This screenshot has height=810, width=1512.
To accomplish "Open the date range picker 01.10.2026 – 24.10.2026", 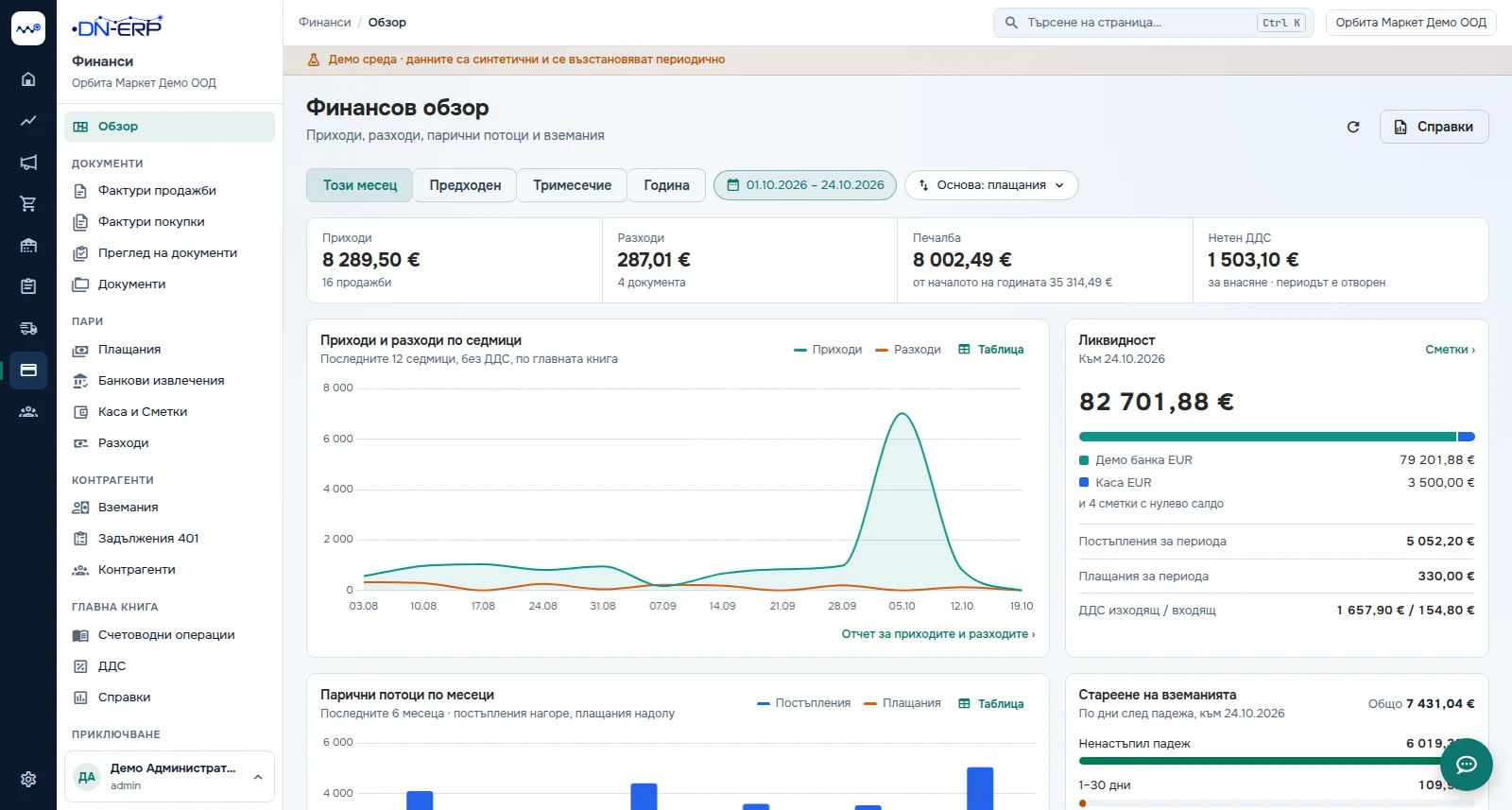I will (805, 185).
